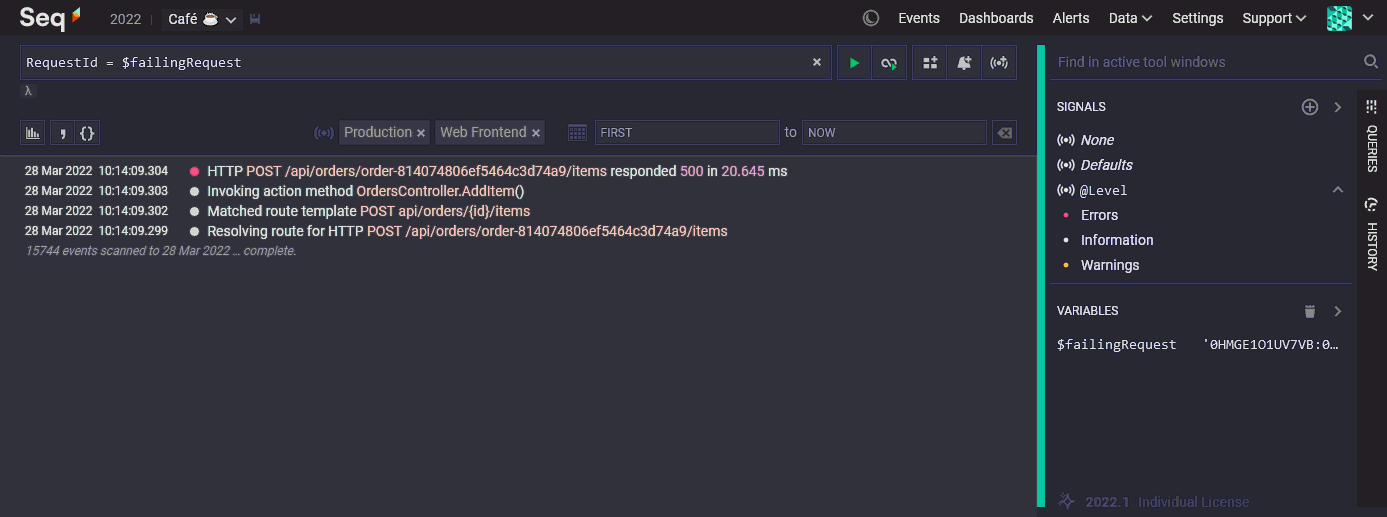1387x517 pixels.
Task: Click the sparkle icon beside the version
Action: (1067, 501)
